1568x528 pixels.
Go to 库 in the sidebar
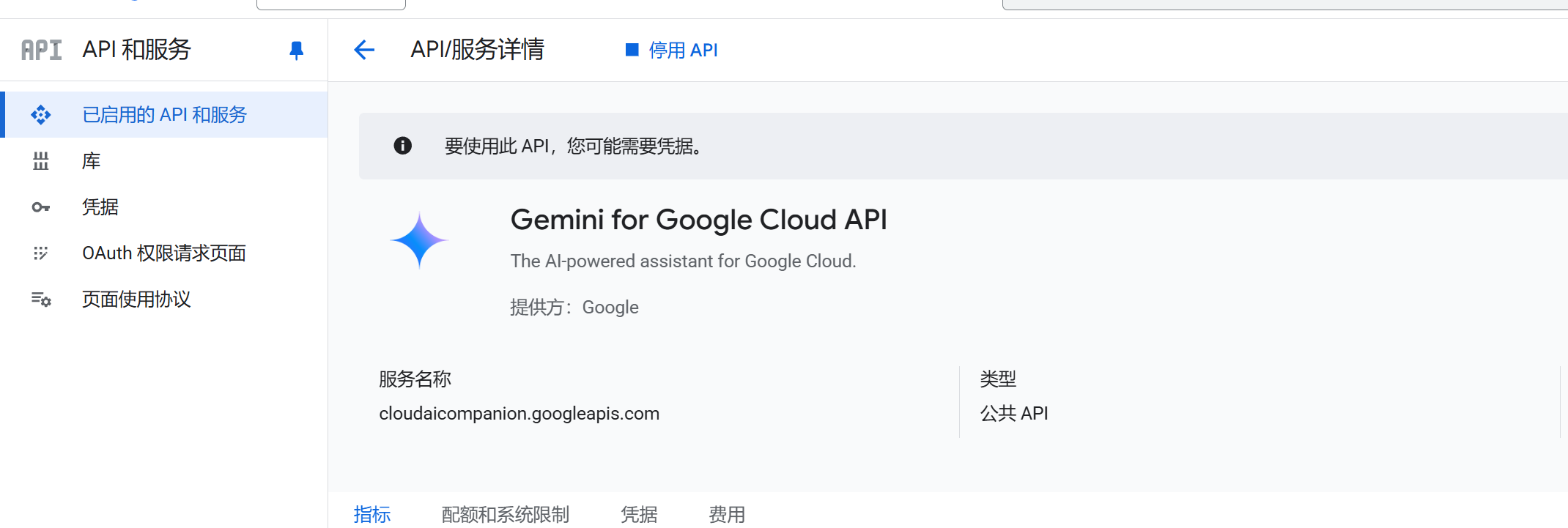[x=92, y=161]
